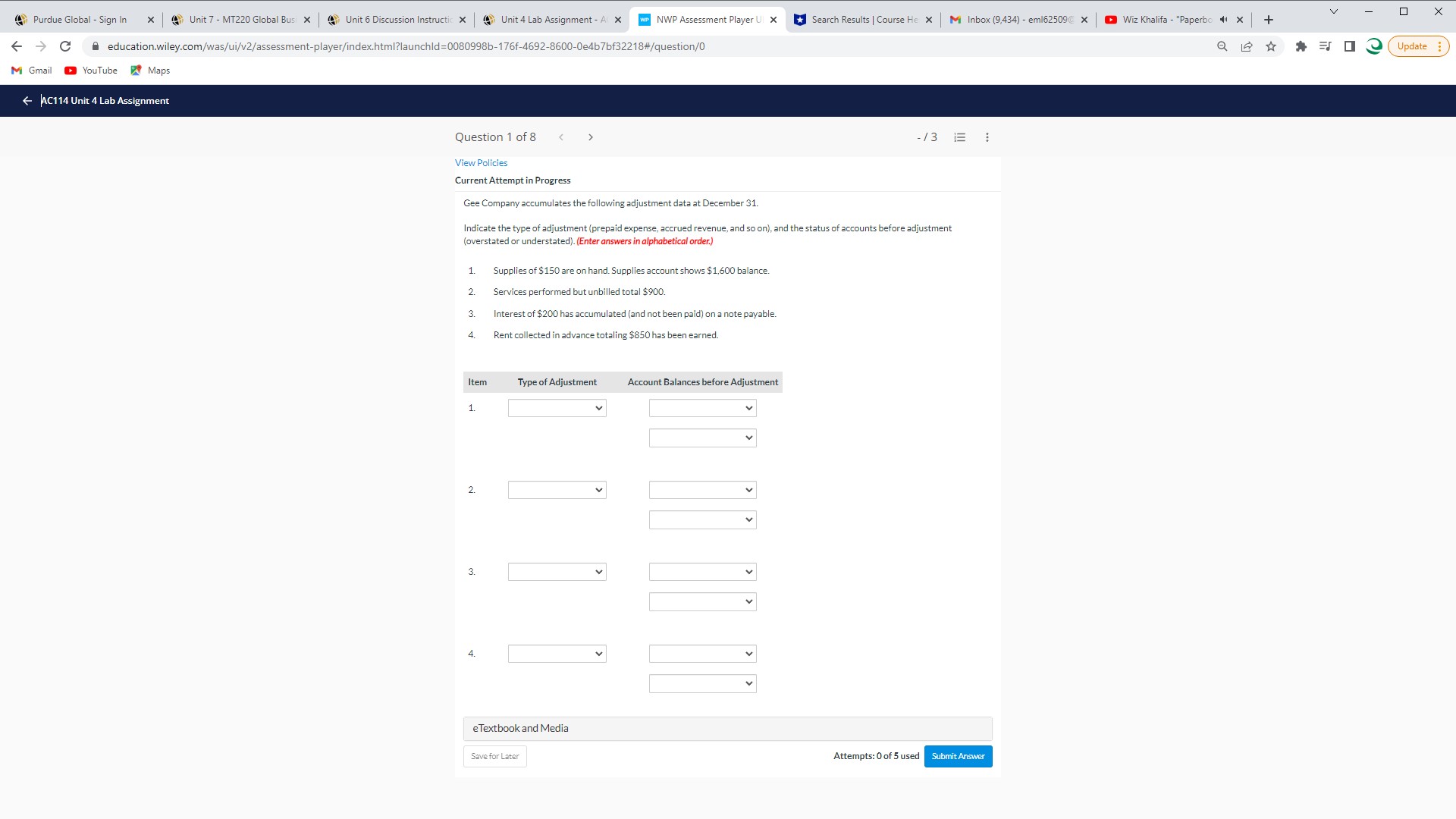Click the zoom magnifier icon in address bar
The height and width of the screenshot is (819, 1456).
[1222, 46]
